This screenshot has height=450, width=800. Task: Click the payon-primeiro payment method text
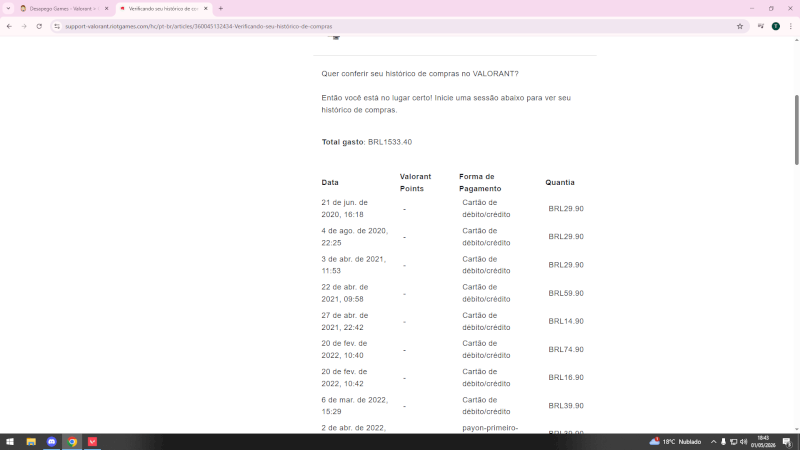click(x=490, y=428)
